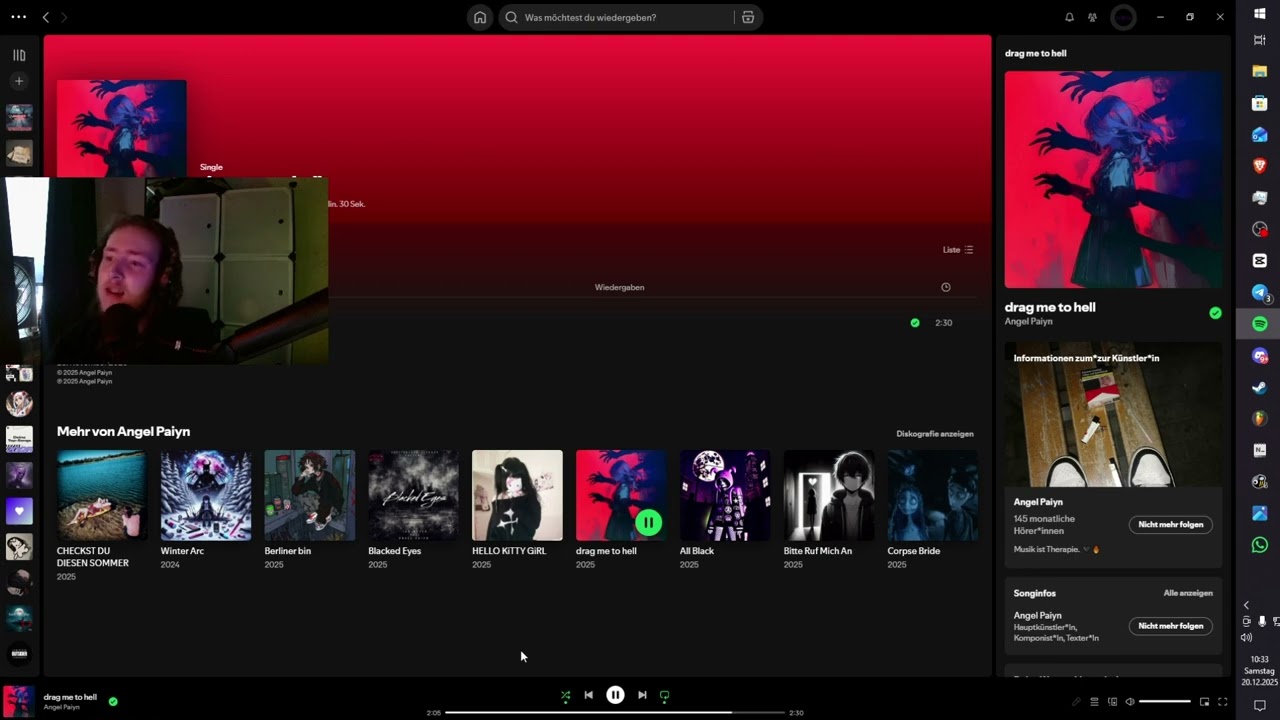The width and height of the screenshot is (1280, 720).
Task: Open Bitte Ruf Mich An album
Action: tap(829, 495)
